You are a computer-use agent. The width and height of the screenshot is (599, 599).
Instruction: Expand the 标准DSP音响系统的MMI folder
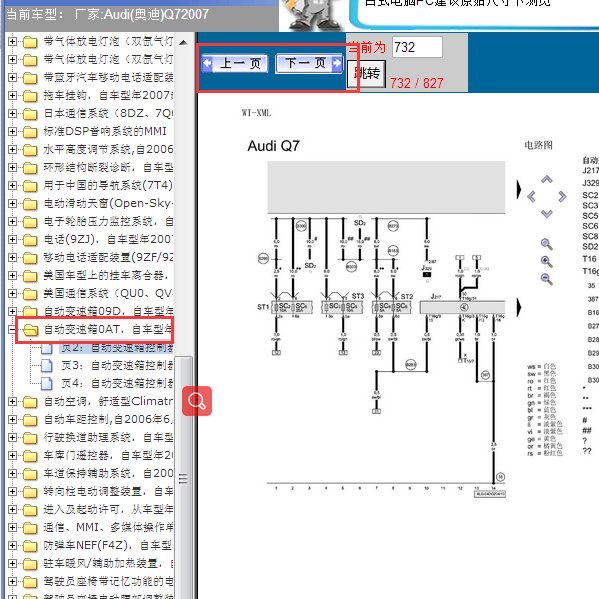point(12,131)
